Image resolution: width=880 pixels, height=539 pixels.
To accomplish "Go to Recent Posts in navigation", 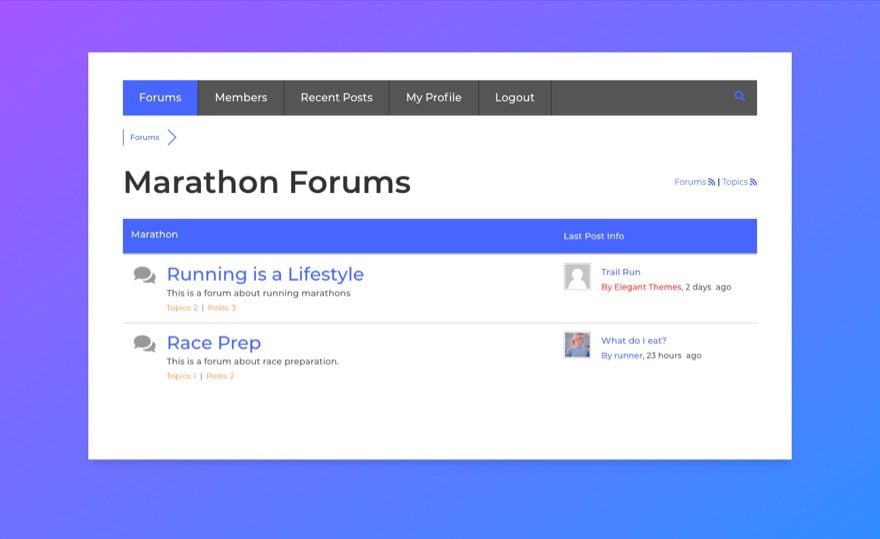I will 337,98.
